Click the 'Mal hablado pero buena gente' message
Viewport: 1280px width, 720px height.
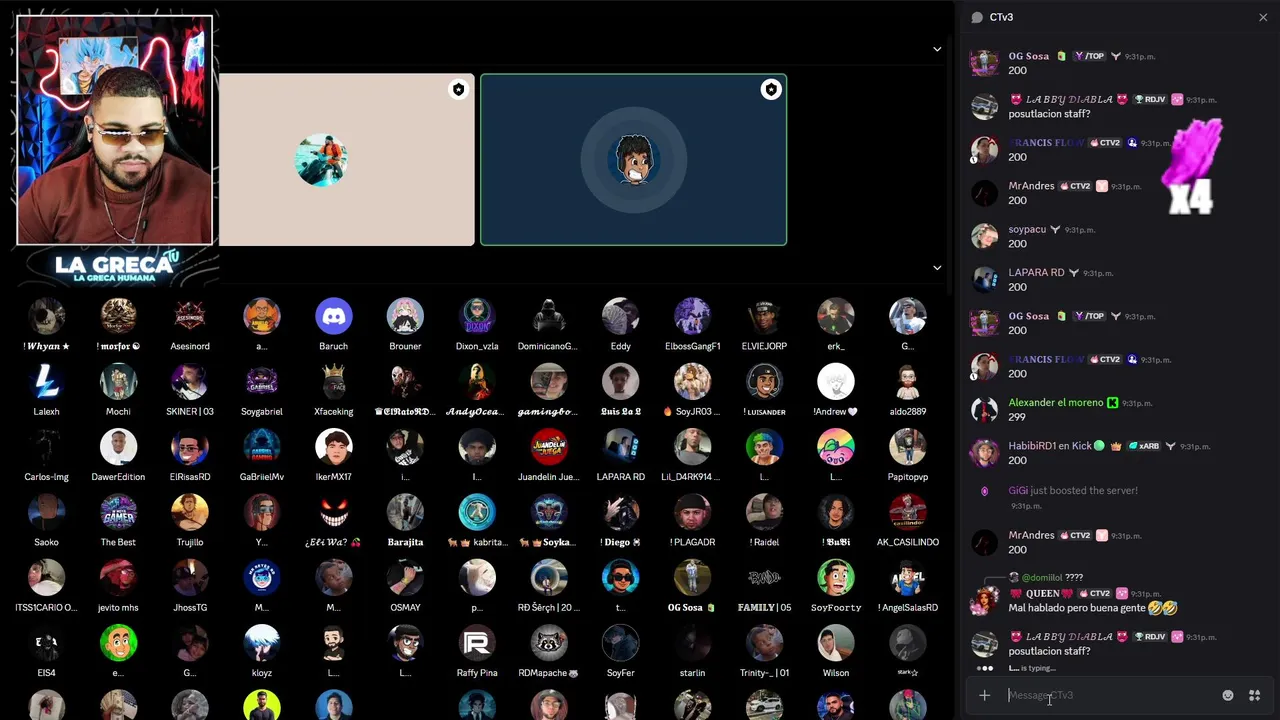pyautogui.click(x=1092, y=607)
